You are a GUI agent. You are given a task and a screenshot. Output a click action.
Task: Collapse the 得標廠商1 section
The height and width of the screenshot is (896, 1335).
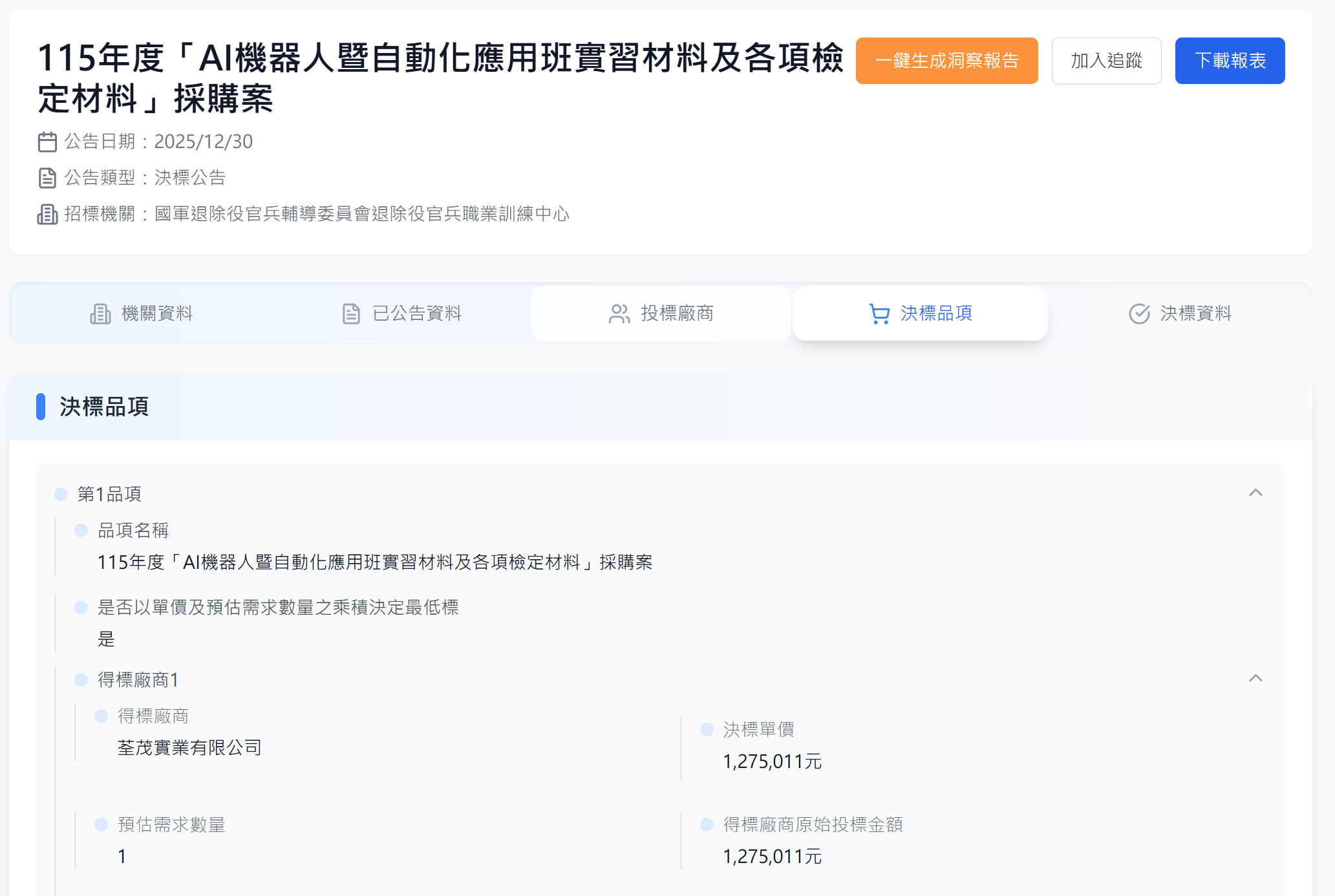(1256, 678)
